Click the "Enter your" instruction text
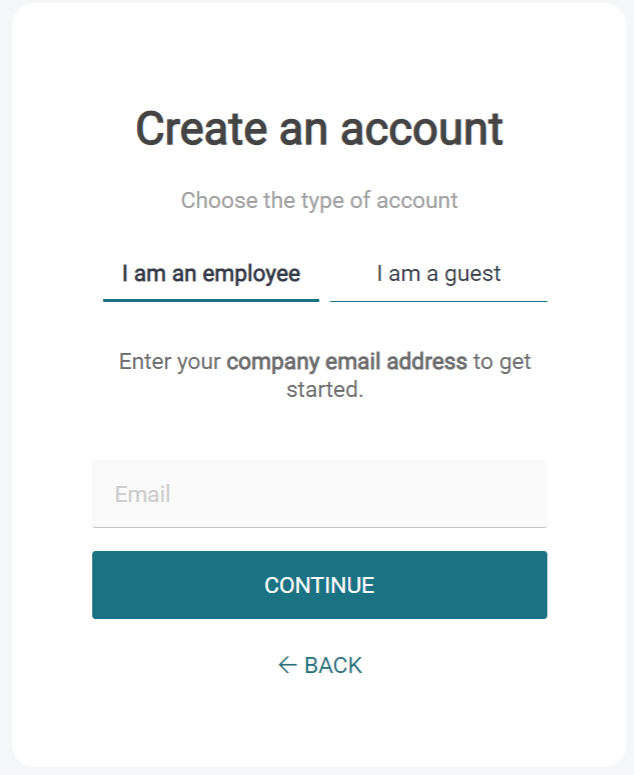 coord(170,361)
